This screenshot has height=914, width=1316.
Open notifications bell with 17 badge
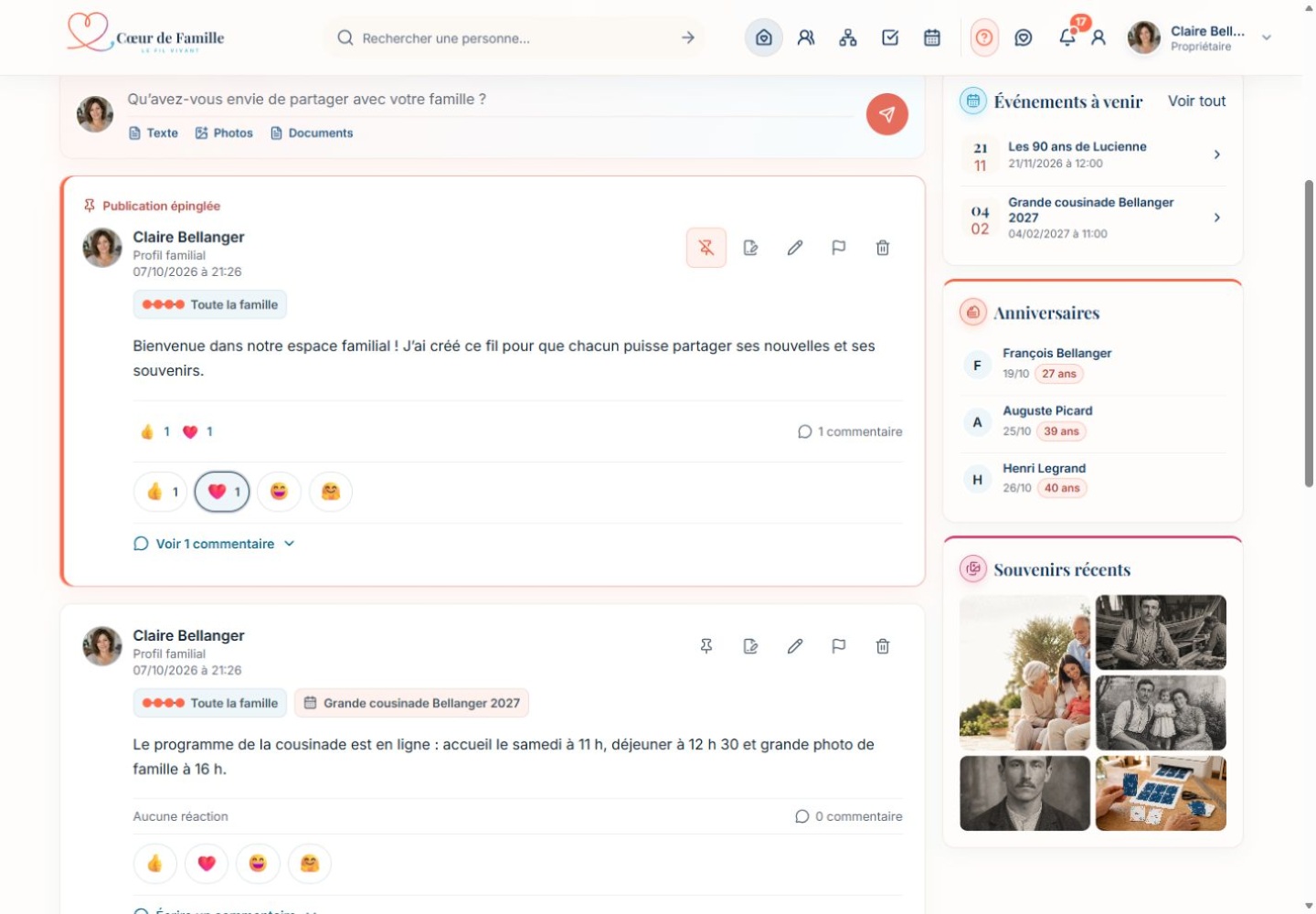[x=1067, y=37]
